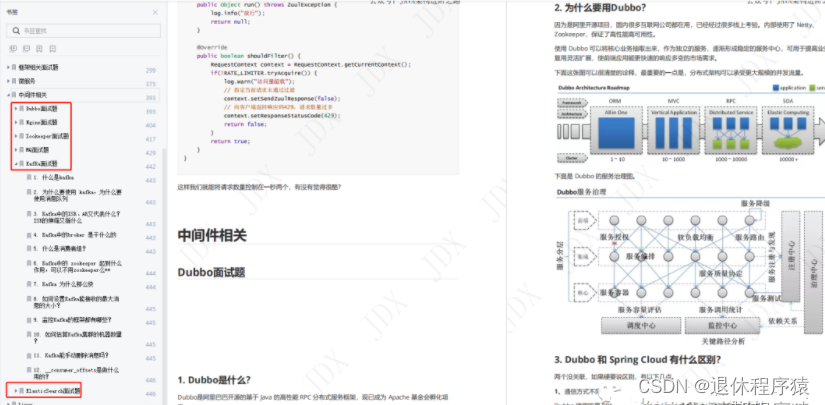Click the Dubbo面试题 heading in document
This screenshot has height=405, width=825.
pyautogui.click(x=212, y=272)
